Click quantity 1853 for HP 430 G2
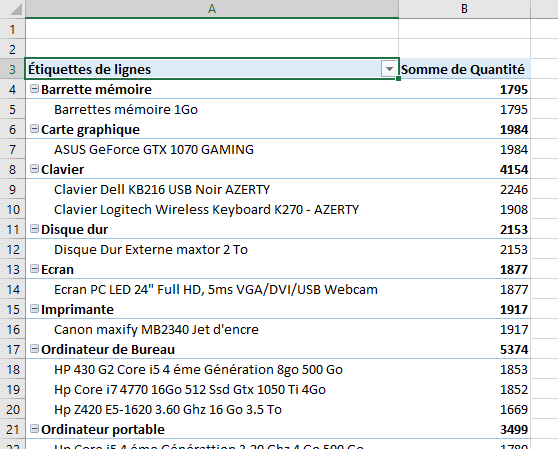 [x=514, y=370]
